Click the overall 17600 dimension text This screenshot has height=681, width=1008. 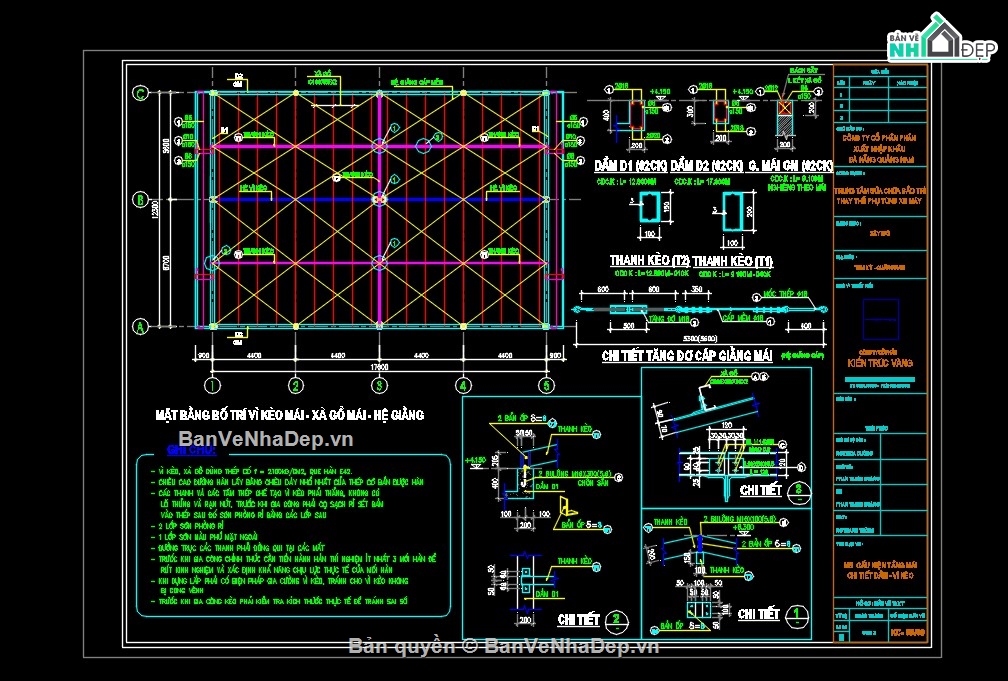[378, 367]
